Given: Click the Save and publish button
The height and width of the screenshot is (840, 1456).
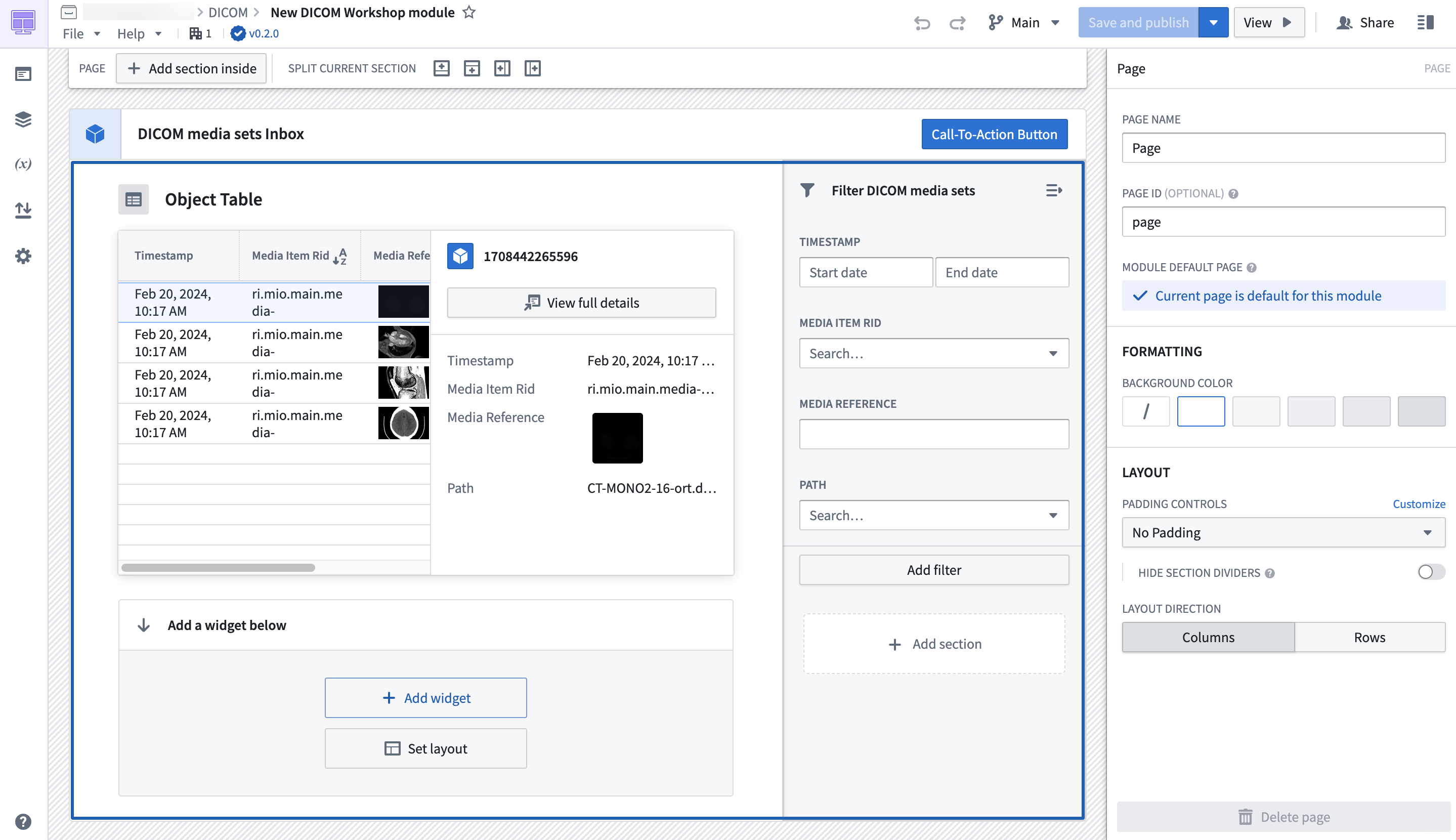Looking at the screenshot, I should pyautogui.click(x=1139, y=22).
